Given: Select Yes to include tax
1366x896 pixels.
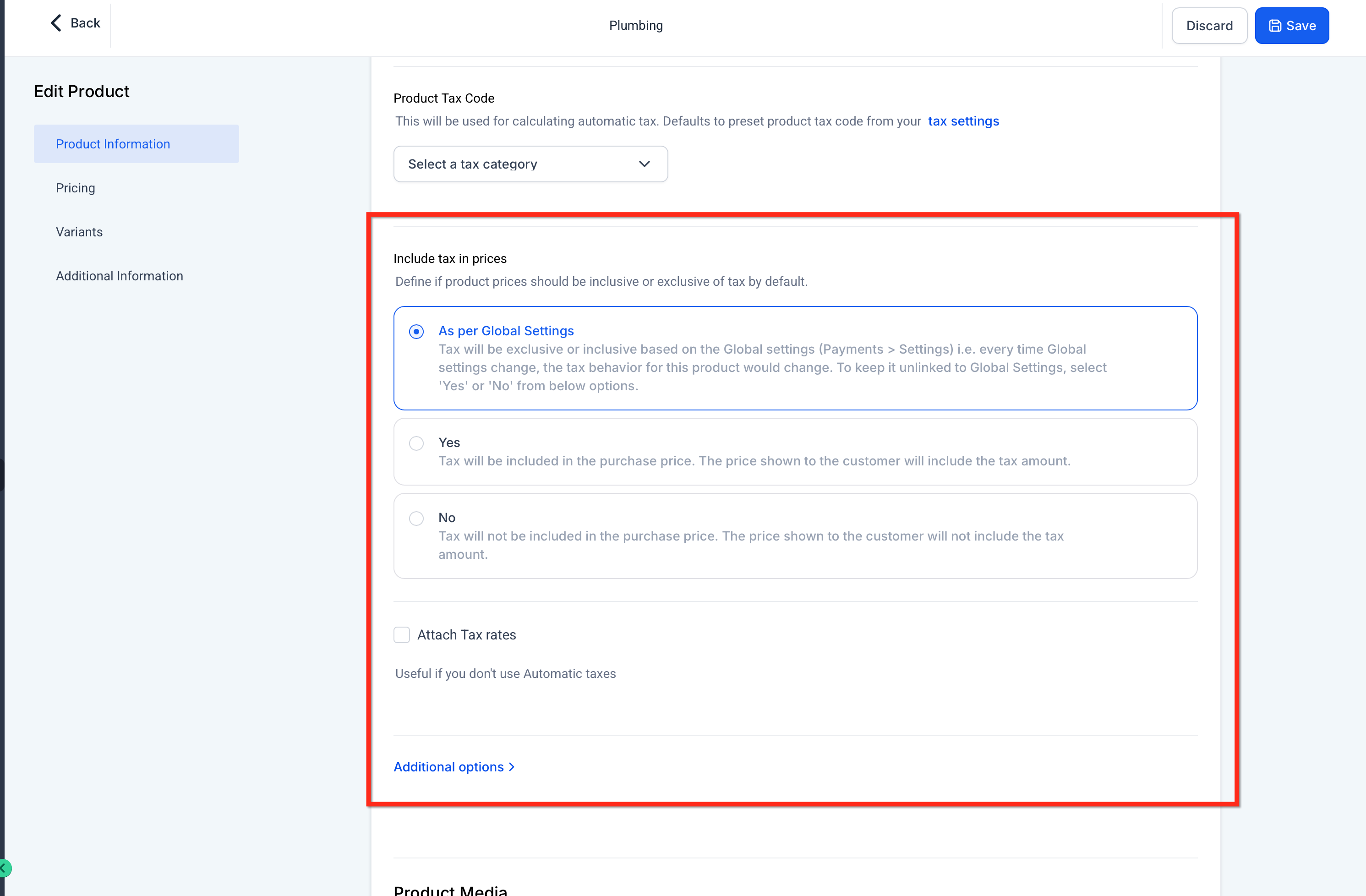Looking at the screenshot, I should point(416,443).
